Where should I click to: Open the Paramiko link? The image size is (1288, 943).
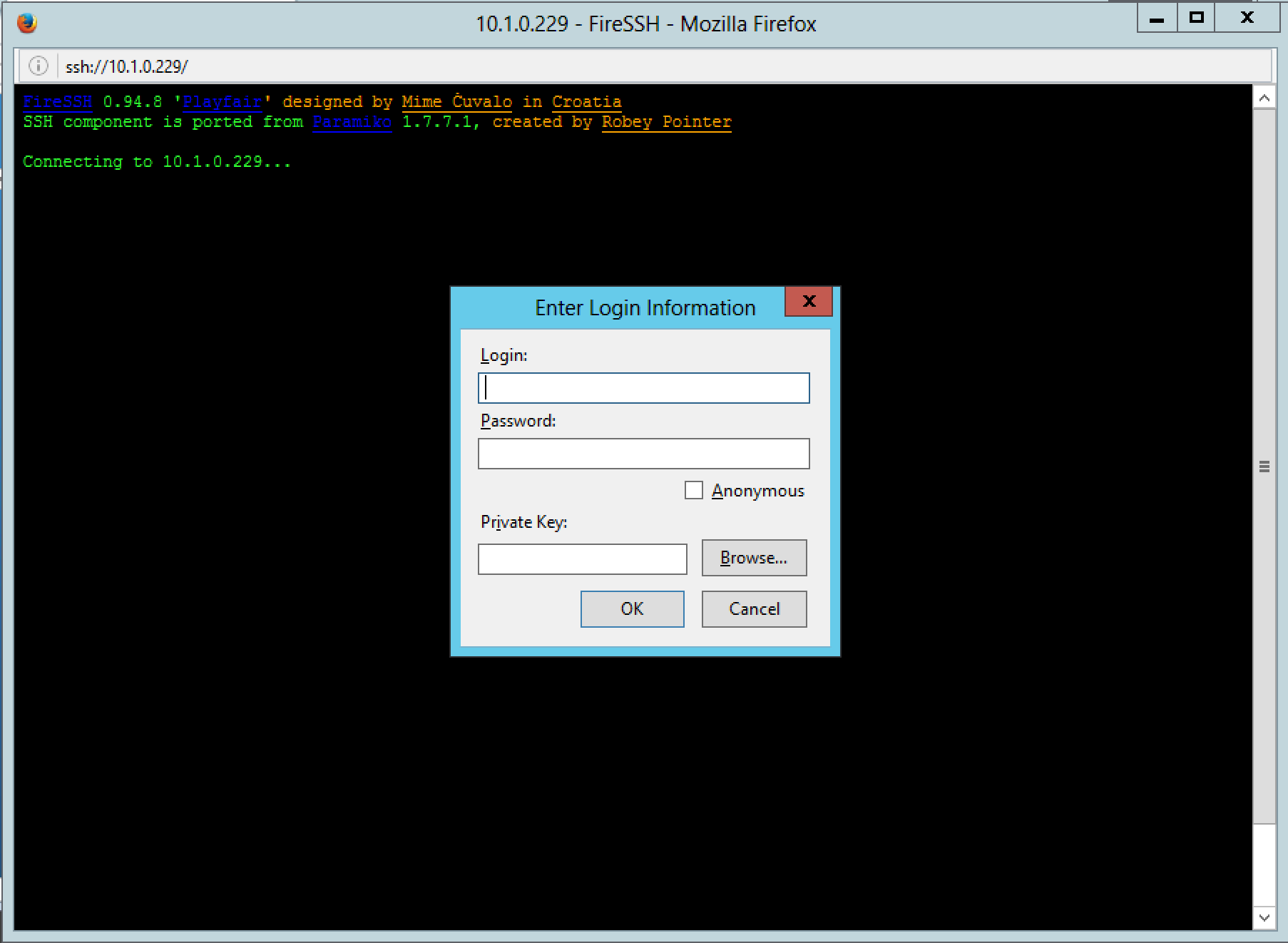[352, 122]
